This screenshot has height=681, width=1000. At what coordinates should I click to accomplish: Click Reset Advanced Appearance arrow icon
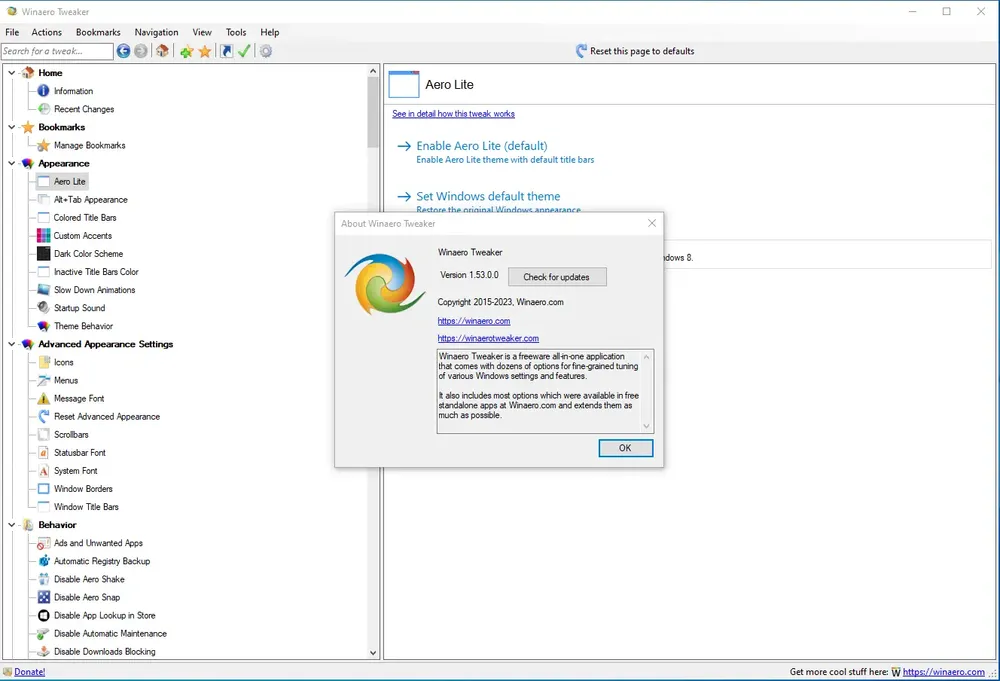43,416
